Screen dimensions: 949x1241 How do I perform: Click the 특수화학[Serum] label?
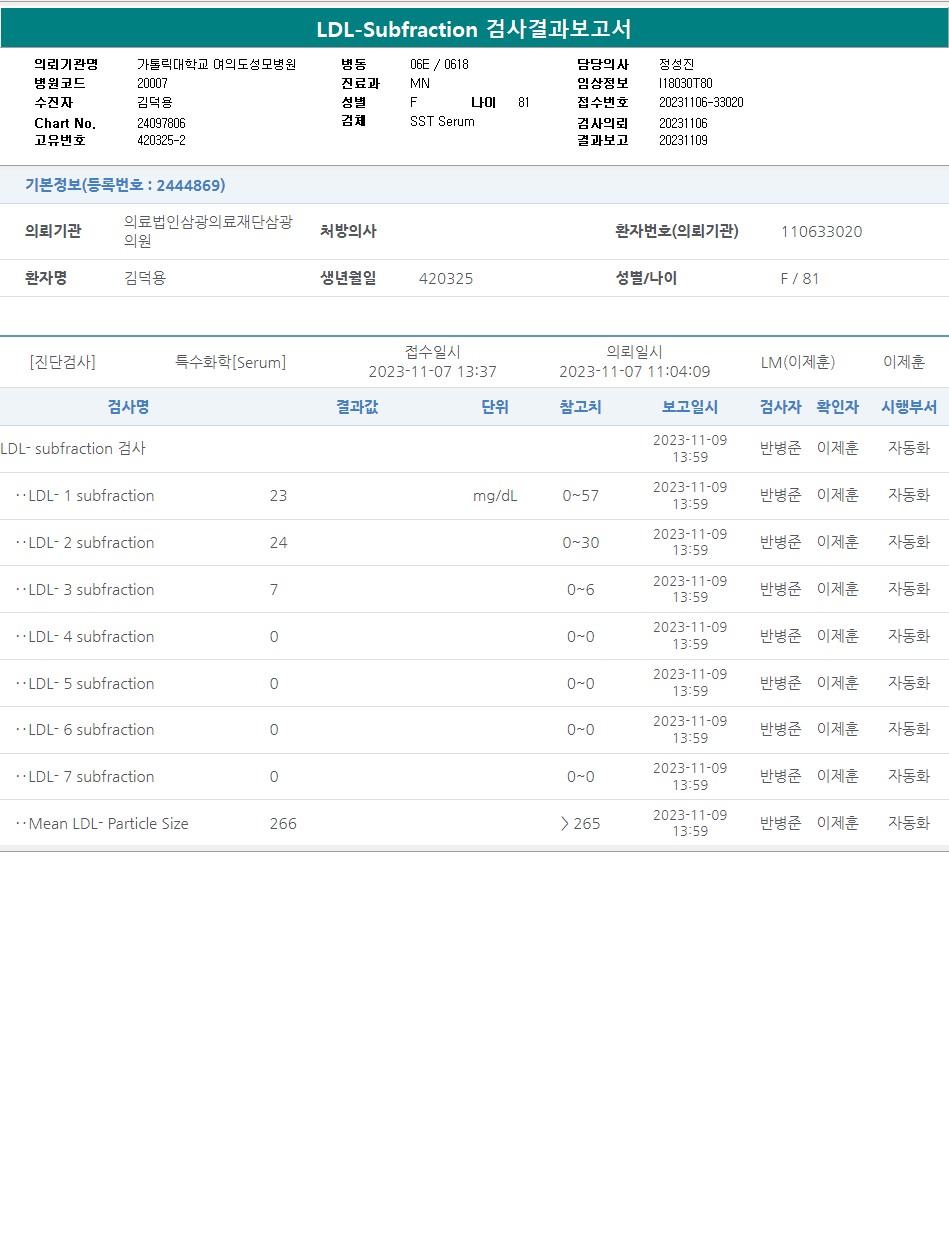pos(230,362)
